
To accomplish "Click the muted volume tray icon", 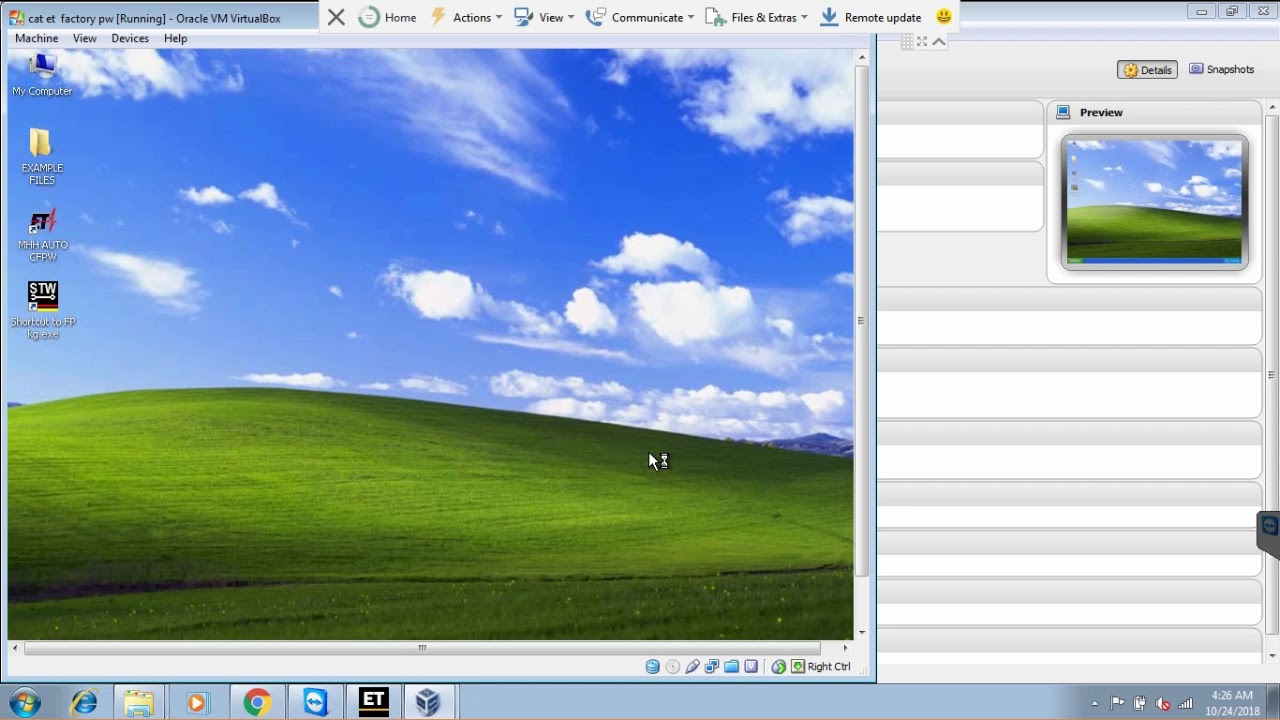I will [x=1163, y=703].
